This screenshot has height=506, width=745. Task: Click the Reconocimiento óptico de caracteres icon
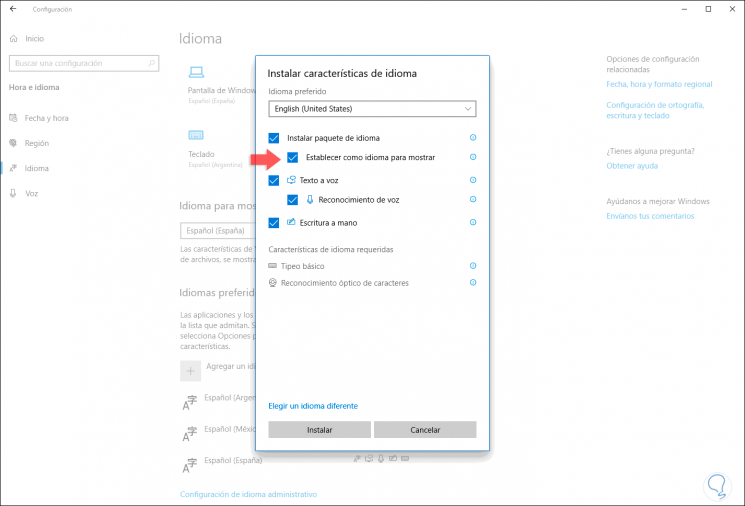273,283
